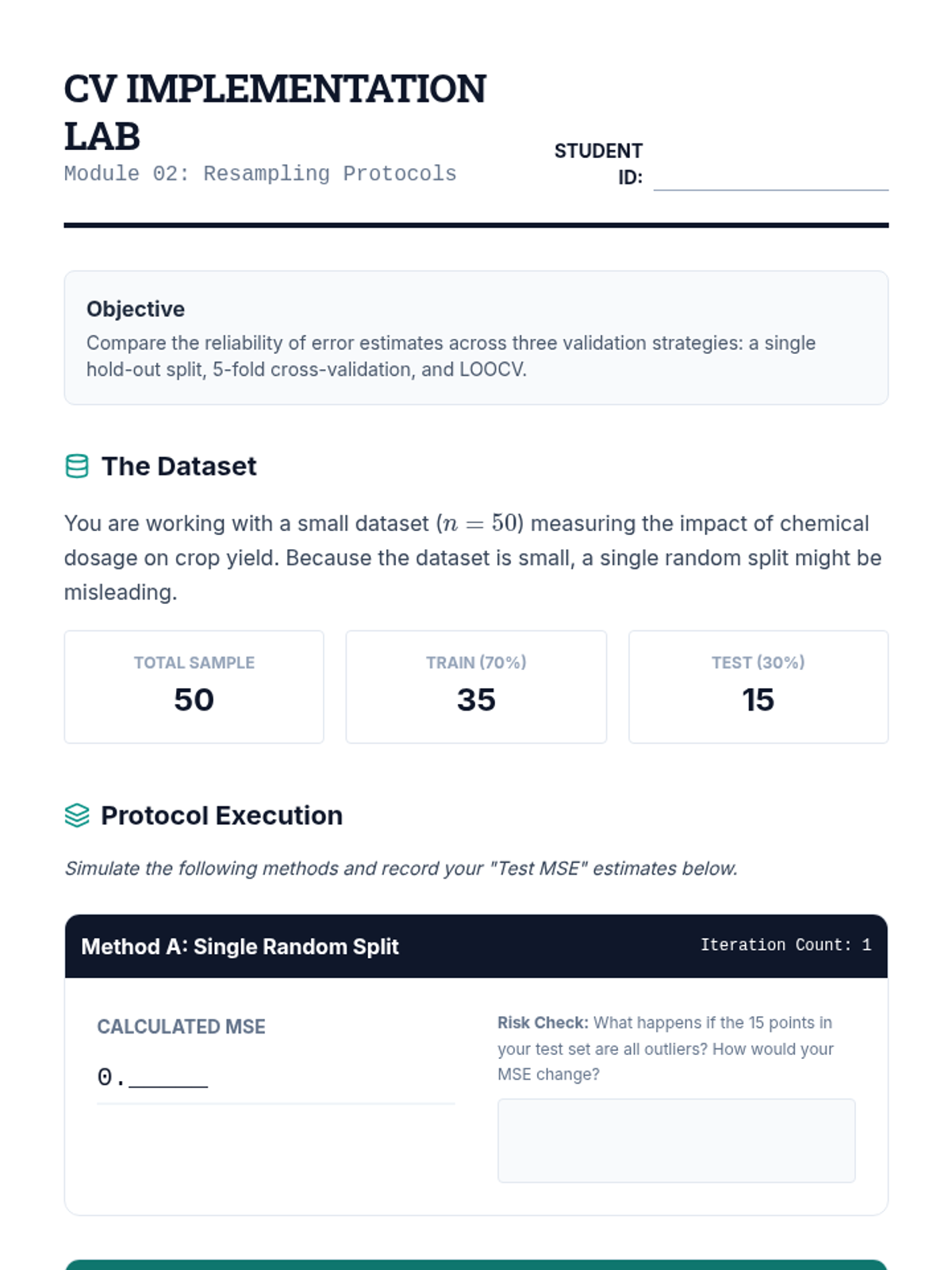Click the Objective heading
This screenshot has height=1270, width=952.
click(136, 309)
